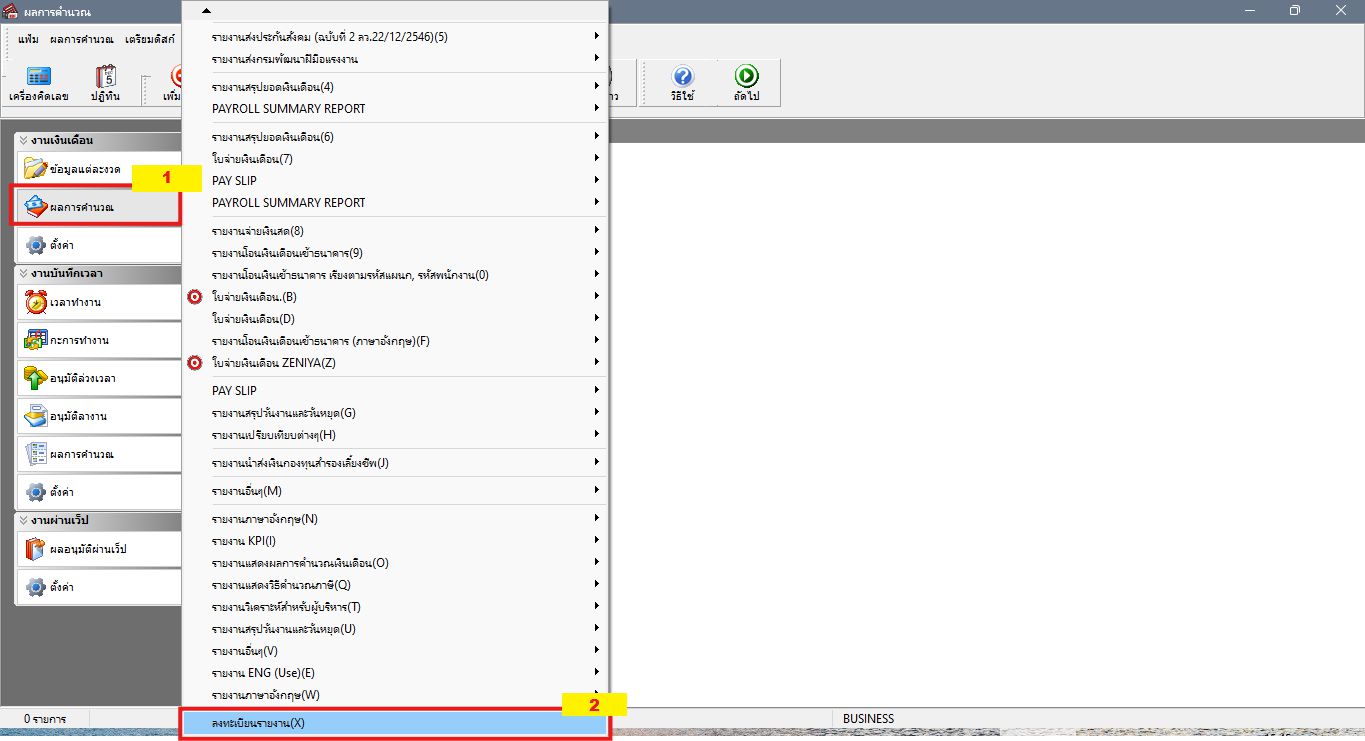The width and height of the screenshot is (1365, 741).
Task: Open เวลาทำงาน alarm clock item
Action: click(x=98, y=302)
